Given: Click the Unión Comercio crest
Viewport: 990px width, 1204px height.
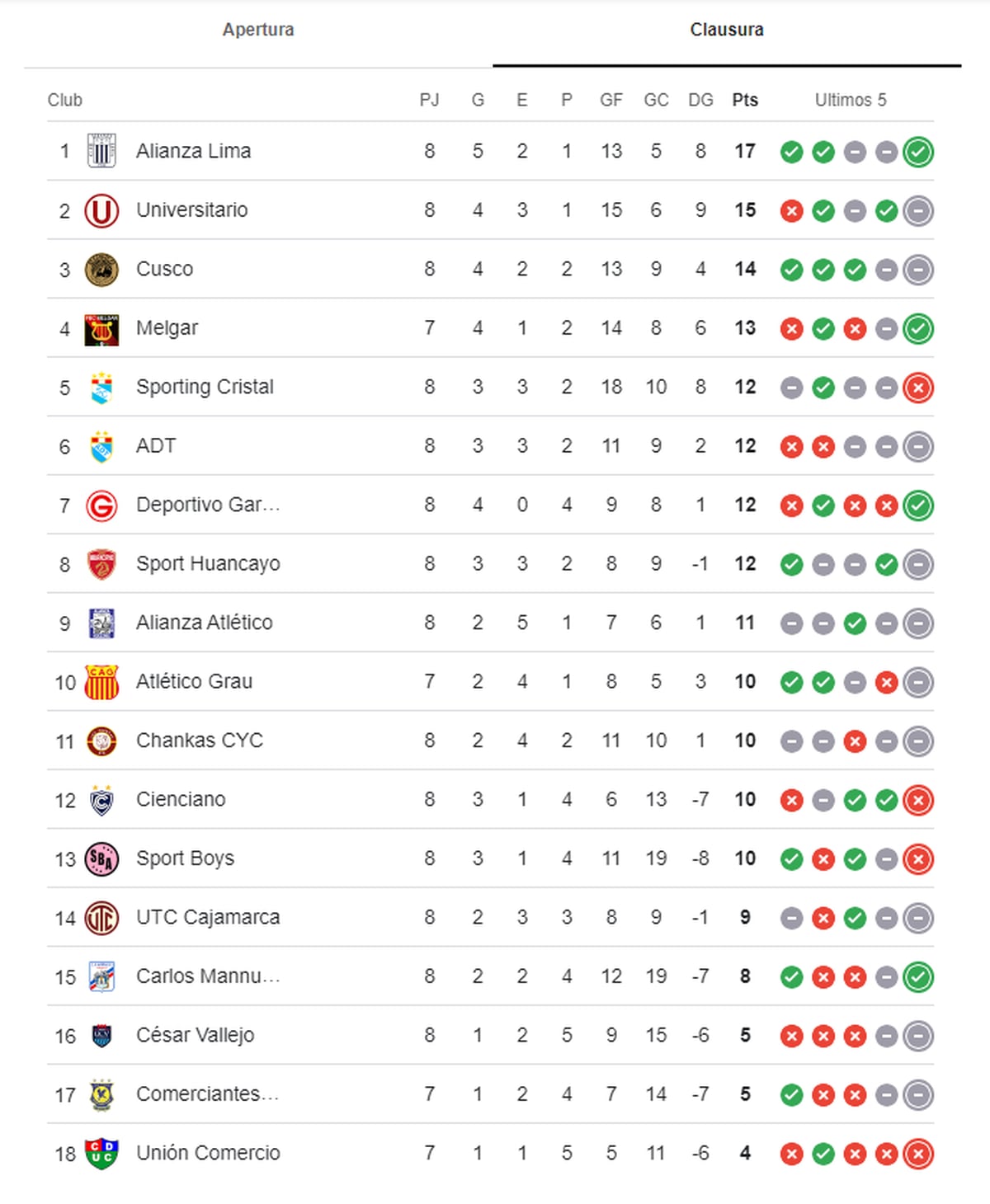Looking at the screenshot, I should [x=101, y=1154].
